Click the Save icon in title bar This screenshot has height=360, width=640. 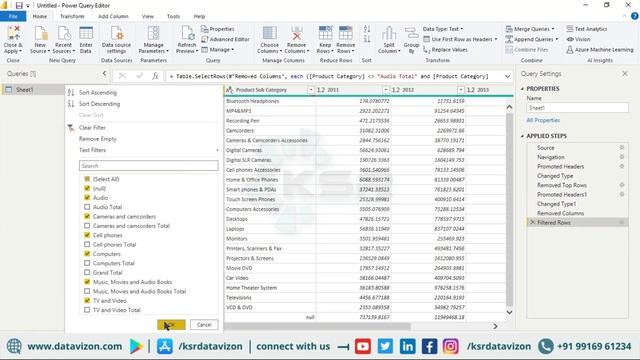click(19, 5)
